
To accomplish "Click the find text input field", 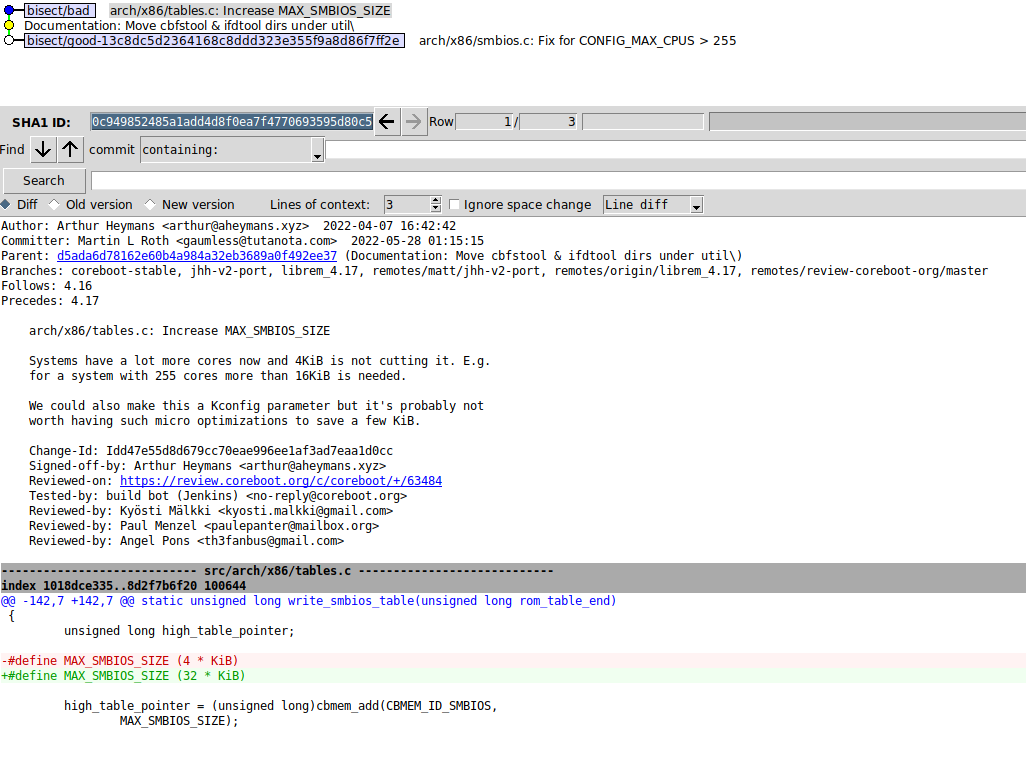I will click(x=676, y=150).
